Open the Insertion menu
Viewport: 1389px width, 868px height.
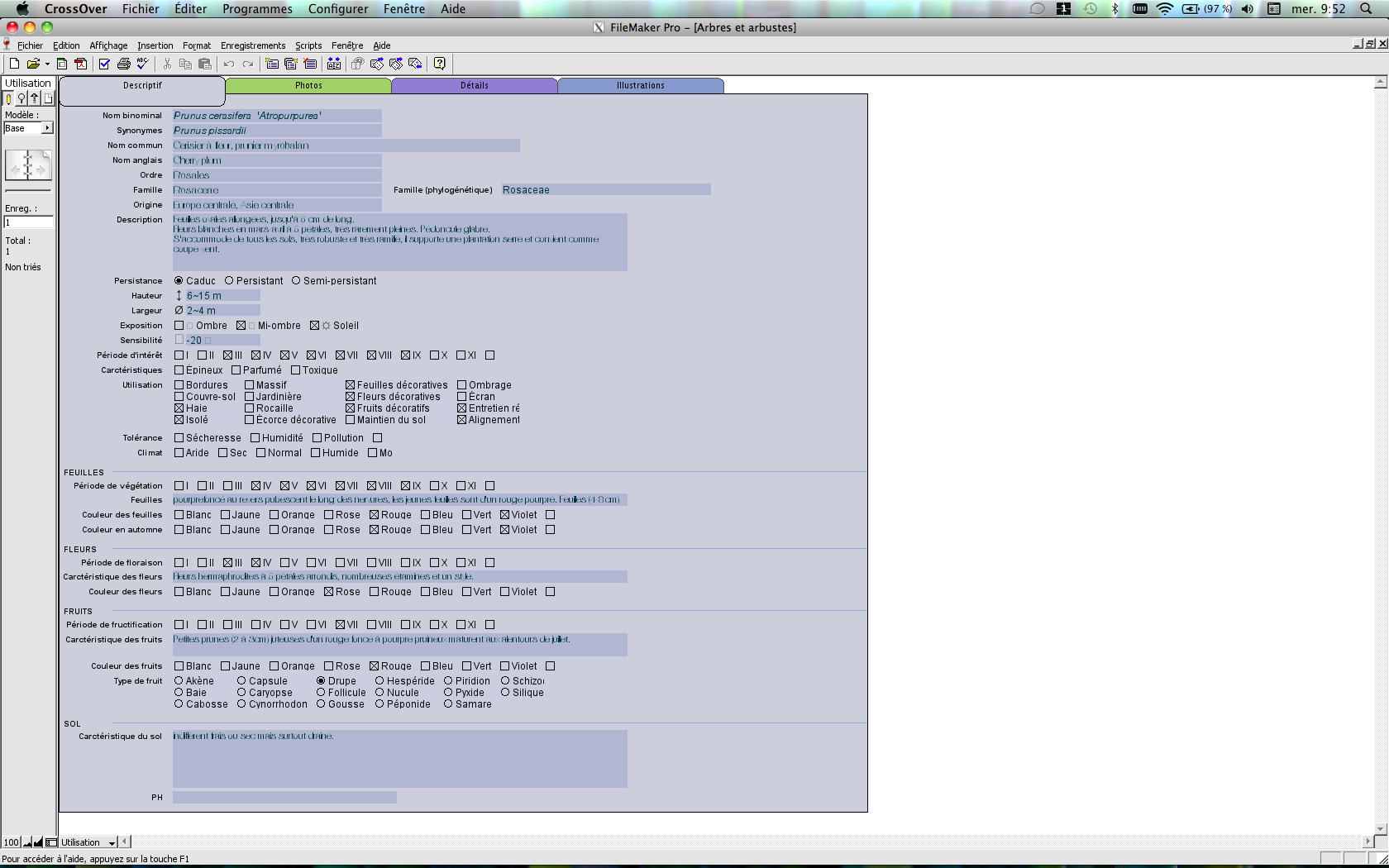[x=155, y=45]
